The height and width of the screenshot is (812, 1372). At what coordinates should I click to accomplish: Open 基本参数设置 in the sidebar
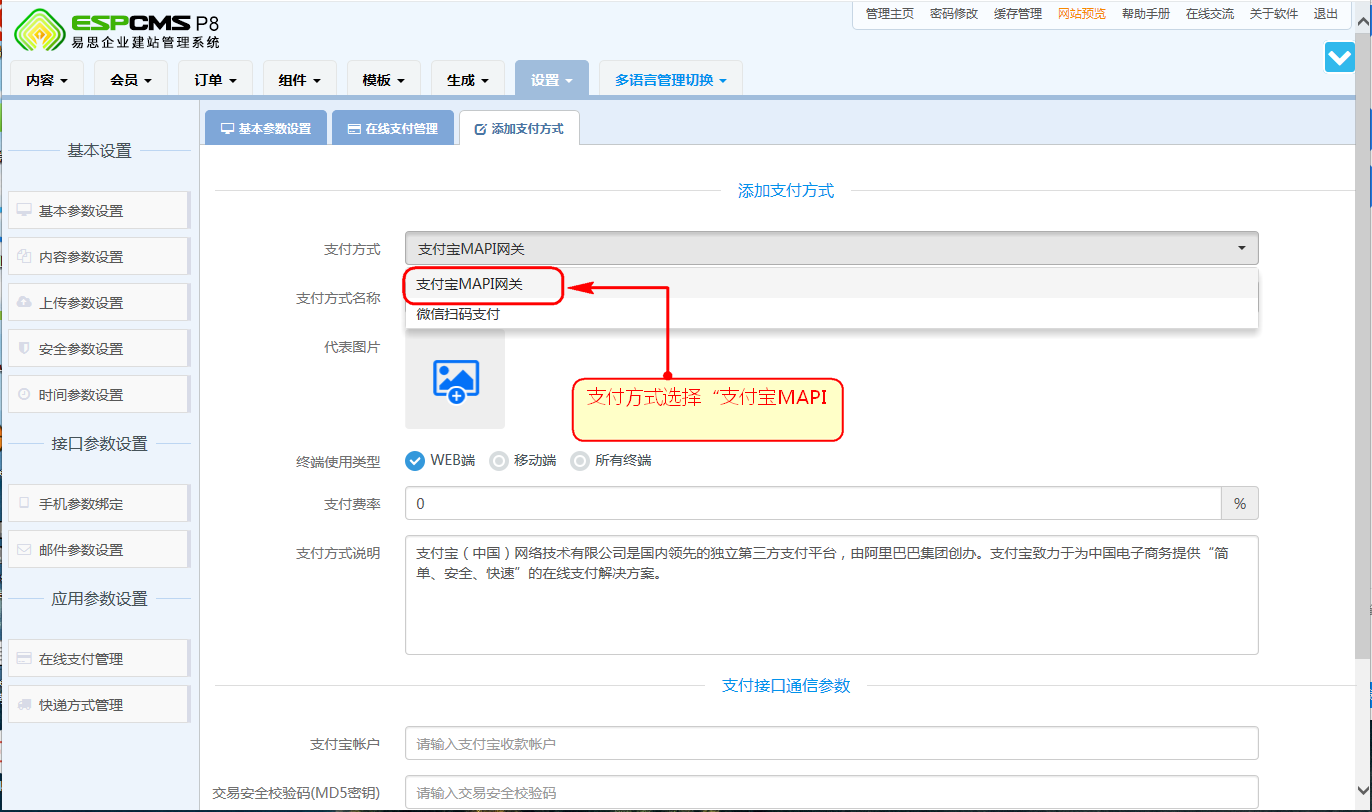coord(98,210)
